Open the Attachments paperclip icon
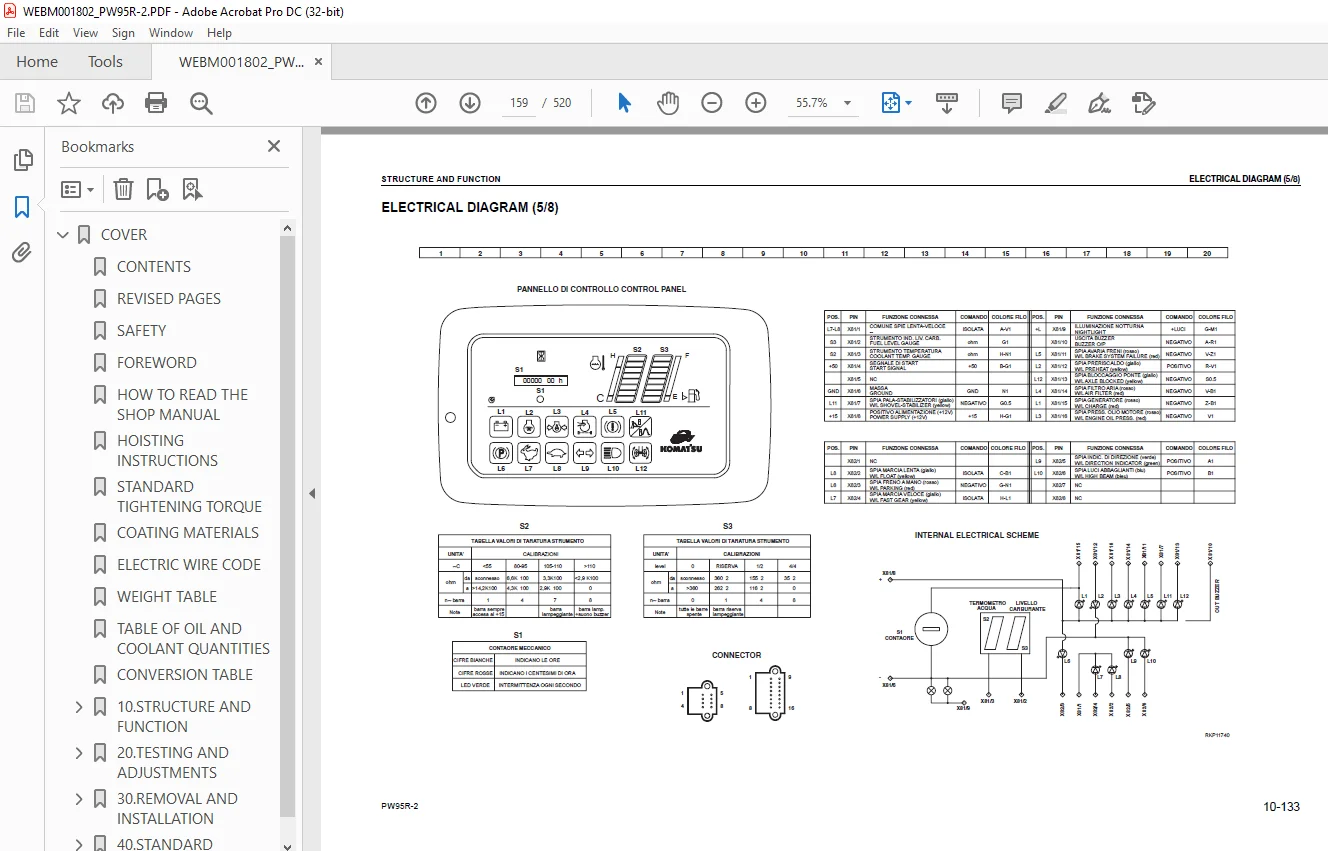The width and height of the screenshot is (1328, 851). pos(22,253)
